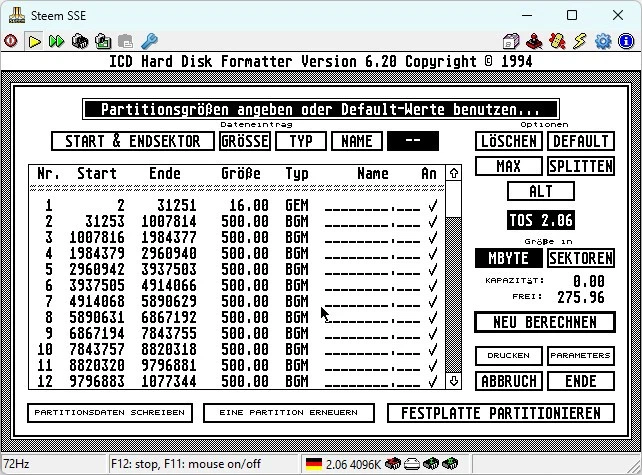
Task: Click the GEM type of partition 1
Action: click(297, 205)
